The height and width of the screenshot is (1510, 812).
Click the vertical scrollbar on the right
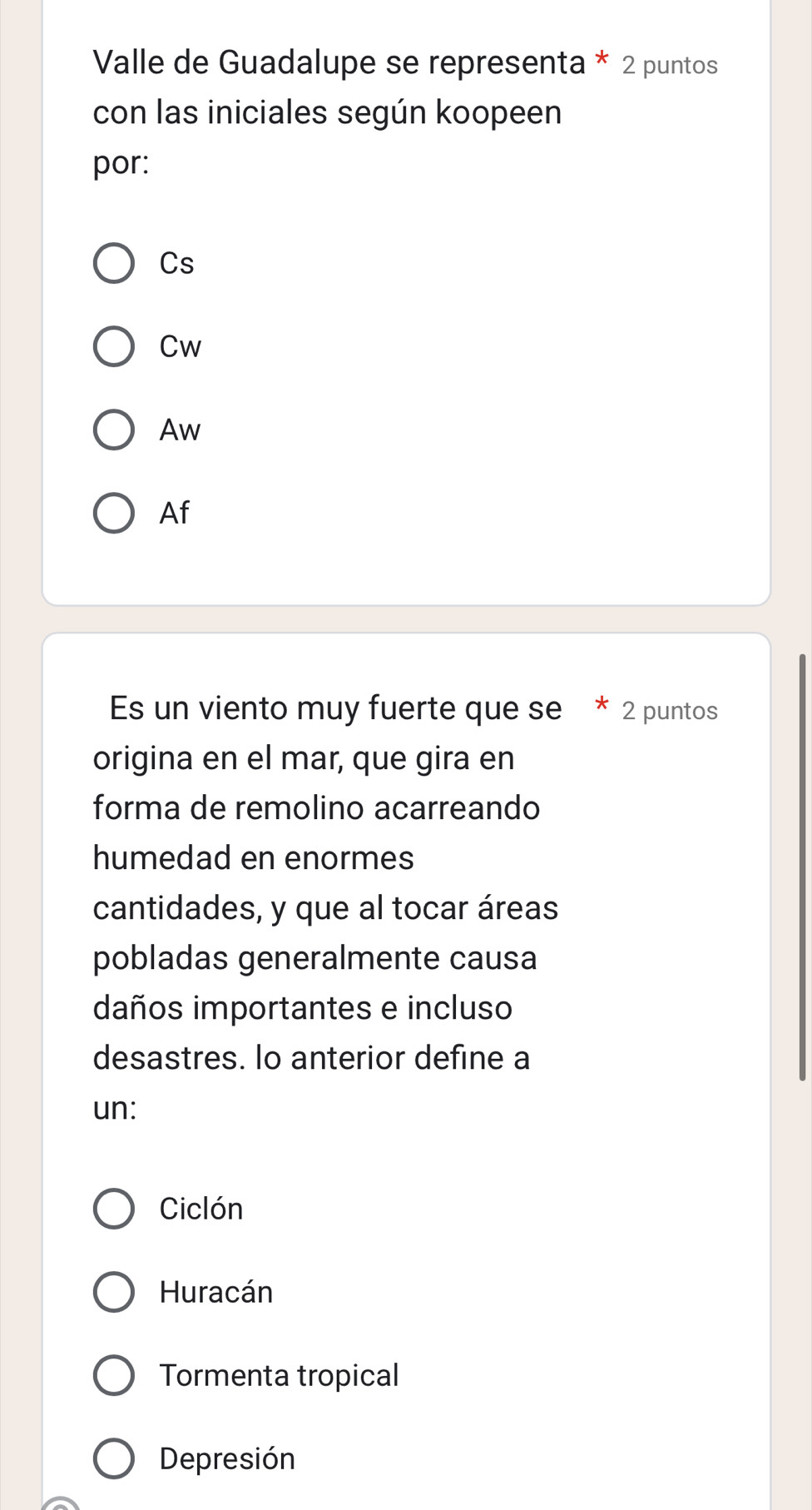pyautogui.click(x=802, y=867)
